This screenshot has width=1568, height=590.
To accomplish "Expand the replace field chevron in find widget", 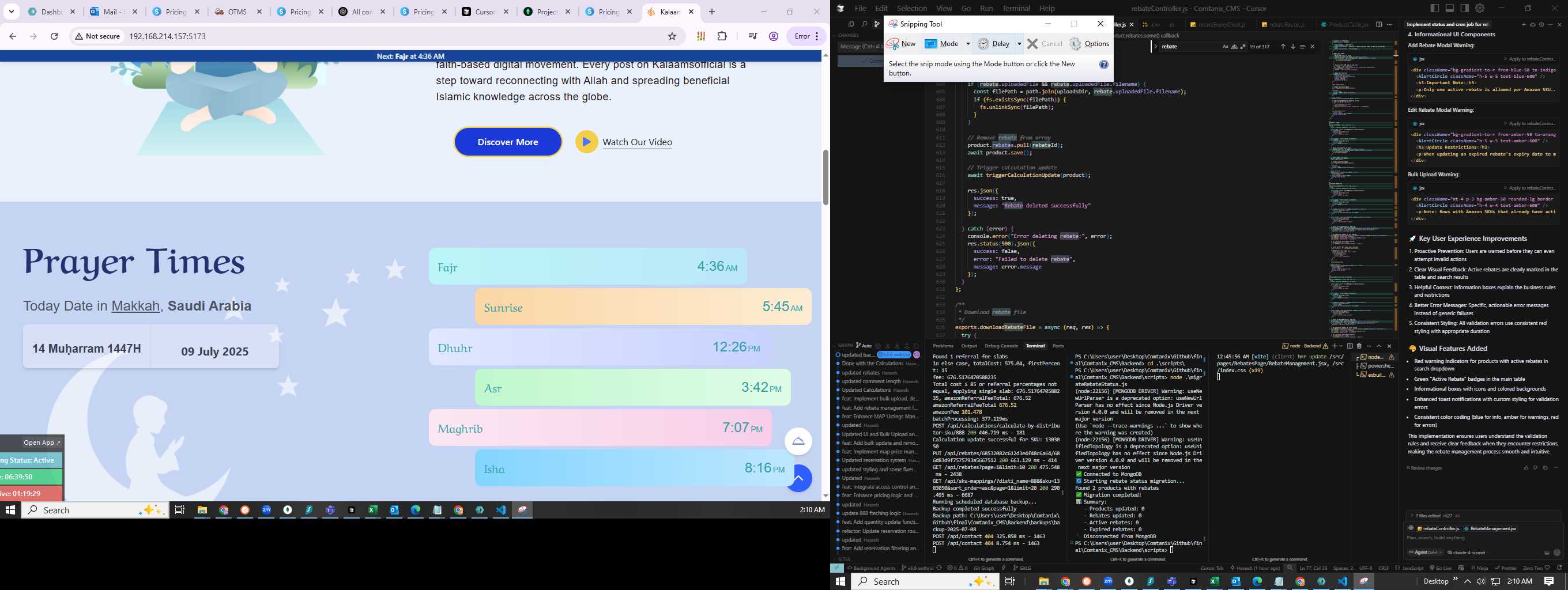I will pyautogui.click(x=1155, y=47).
